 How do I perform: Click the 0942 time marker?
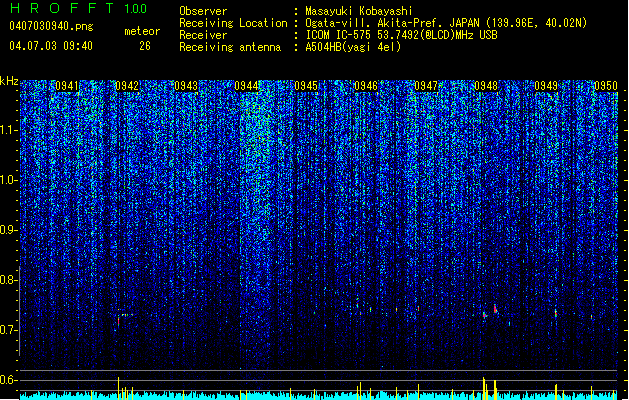(127, 86)
